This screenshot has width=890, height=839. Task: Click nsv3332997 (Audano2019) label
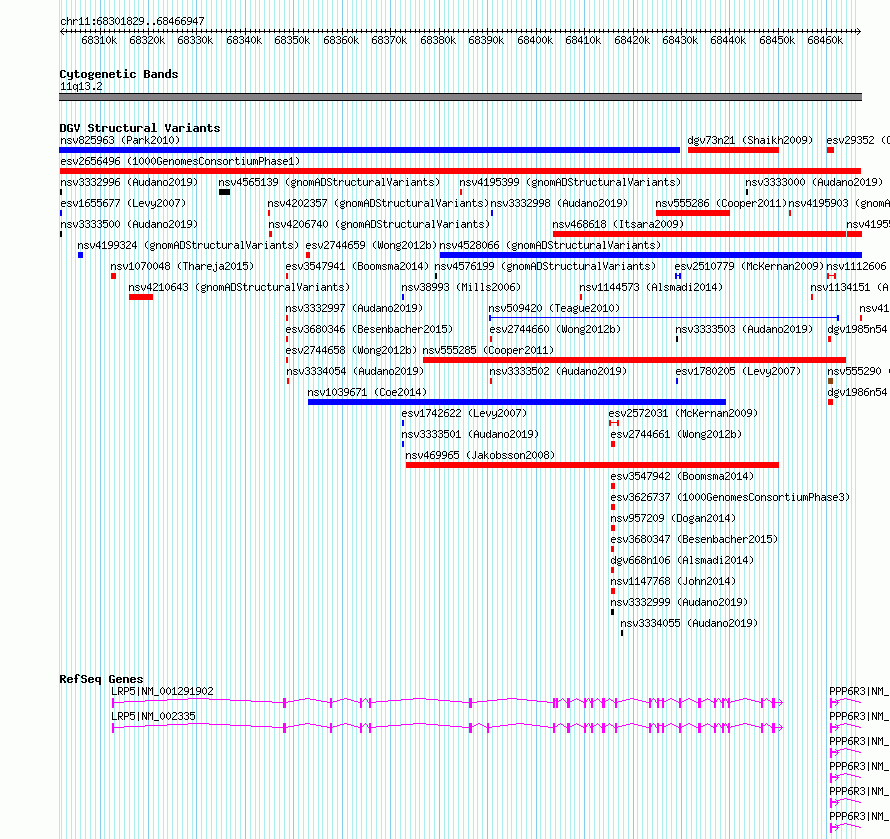point(354,308)
